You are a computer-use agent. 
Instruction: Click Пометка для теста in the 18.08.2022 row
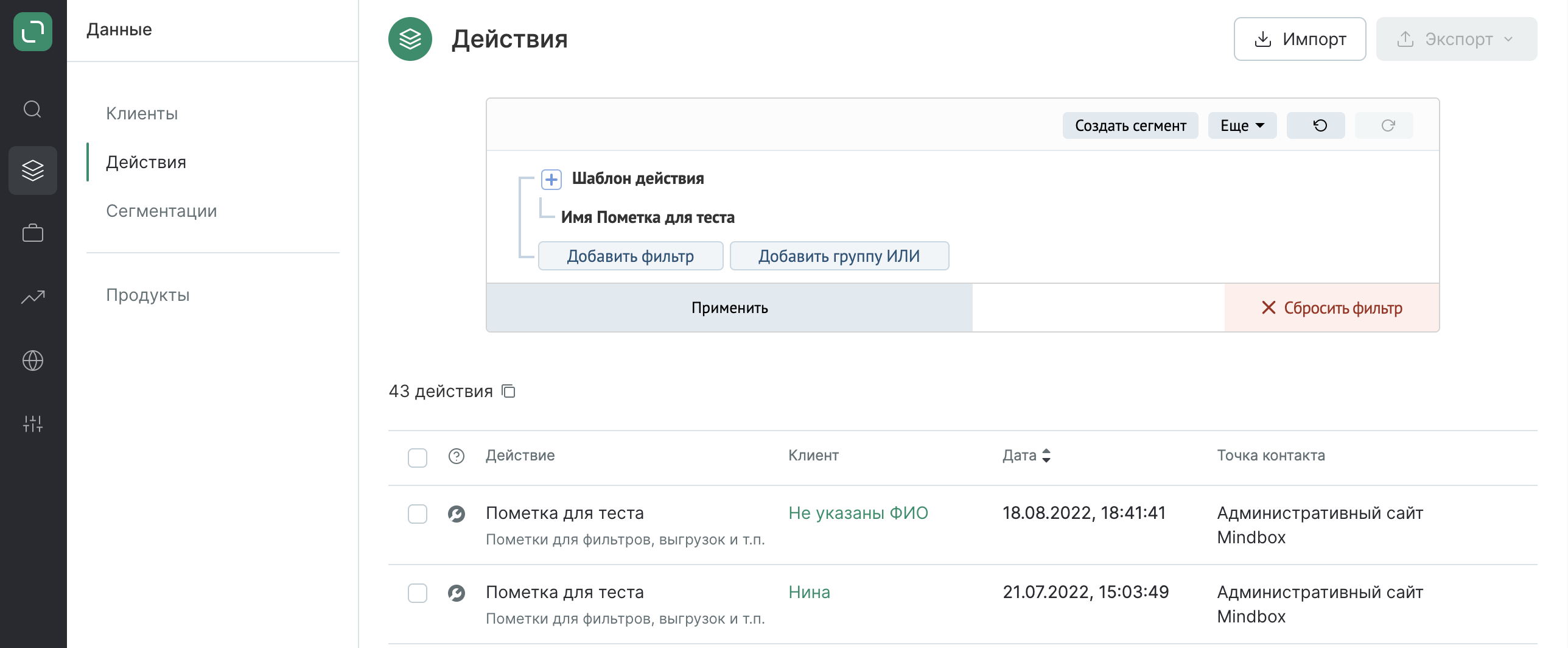(x=565, y=513)
